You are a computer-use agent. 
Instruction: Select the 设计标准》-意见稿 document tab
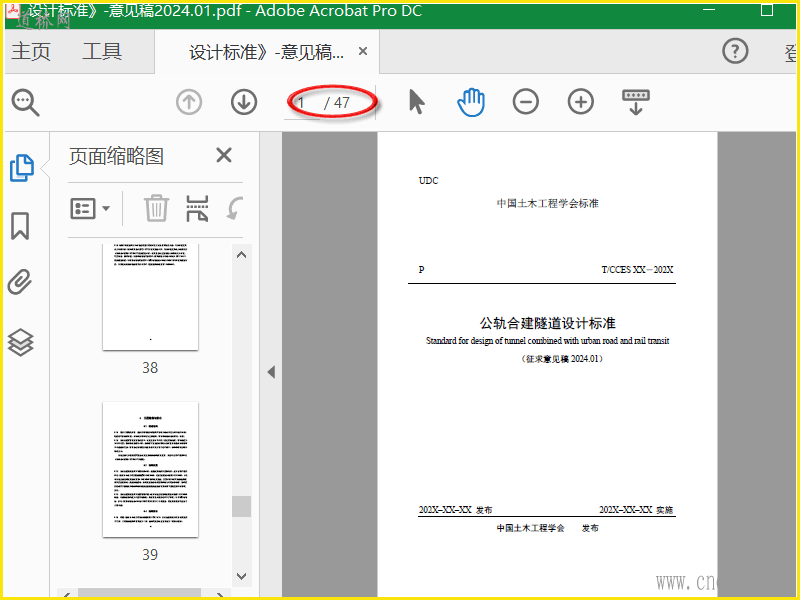(x=266, y=52)
